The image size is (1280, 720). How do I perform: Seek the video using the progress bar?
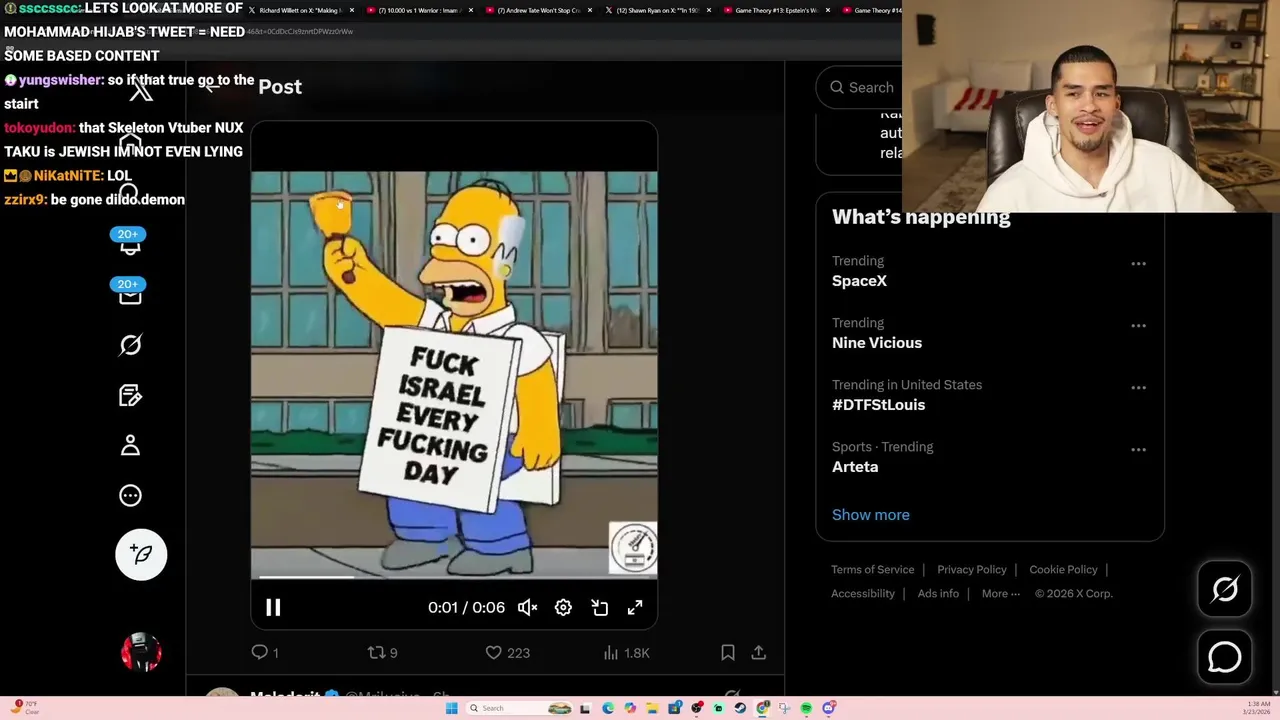454,577
